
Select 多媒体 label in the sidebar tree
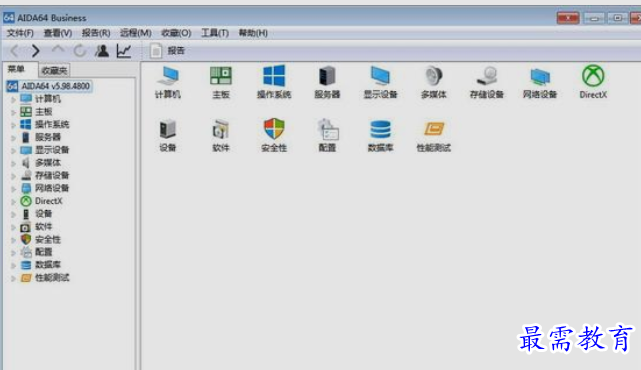[48, 163]
